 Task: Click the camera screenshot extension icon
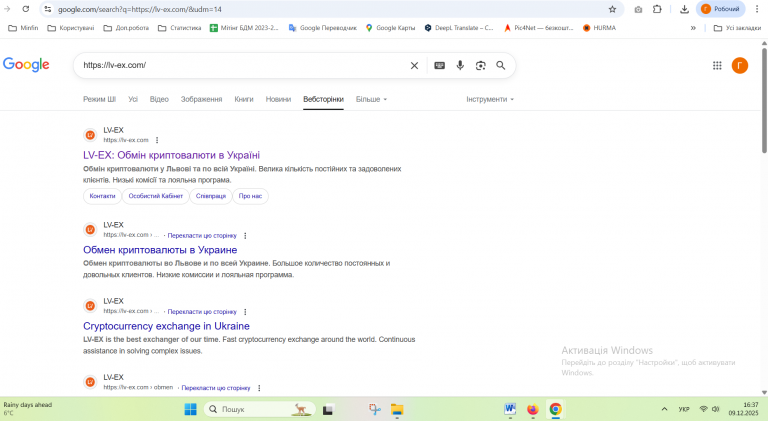coord(638,9)
